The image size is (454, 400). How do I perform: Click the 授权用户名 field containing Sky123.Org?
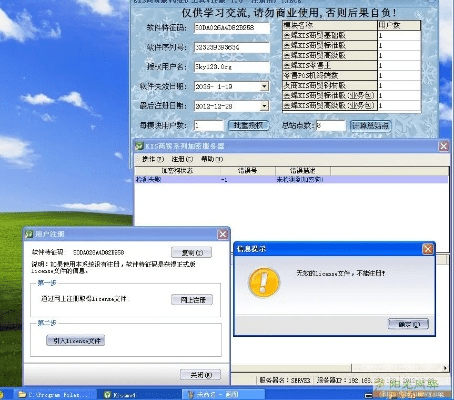232,67
